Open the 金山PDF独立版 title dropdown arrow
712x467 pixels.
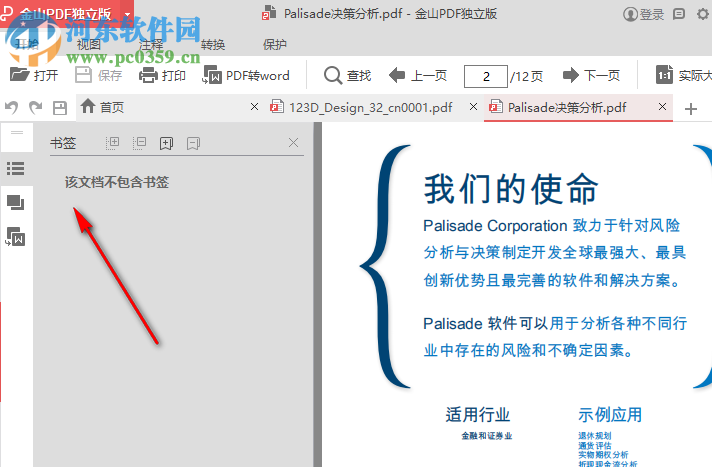tap(128, 15)
